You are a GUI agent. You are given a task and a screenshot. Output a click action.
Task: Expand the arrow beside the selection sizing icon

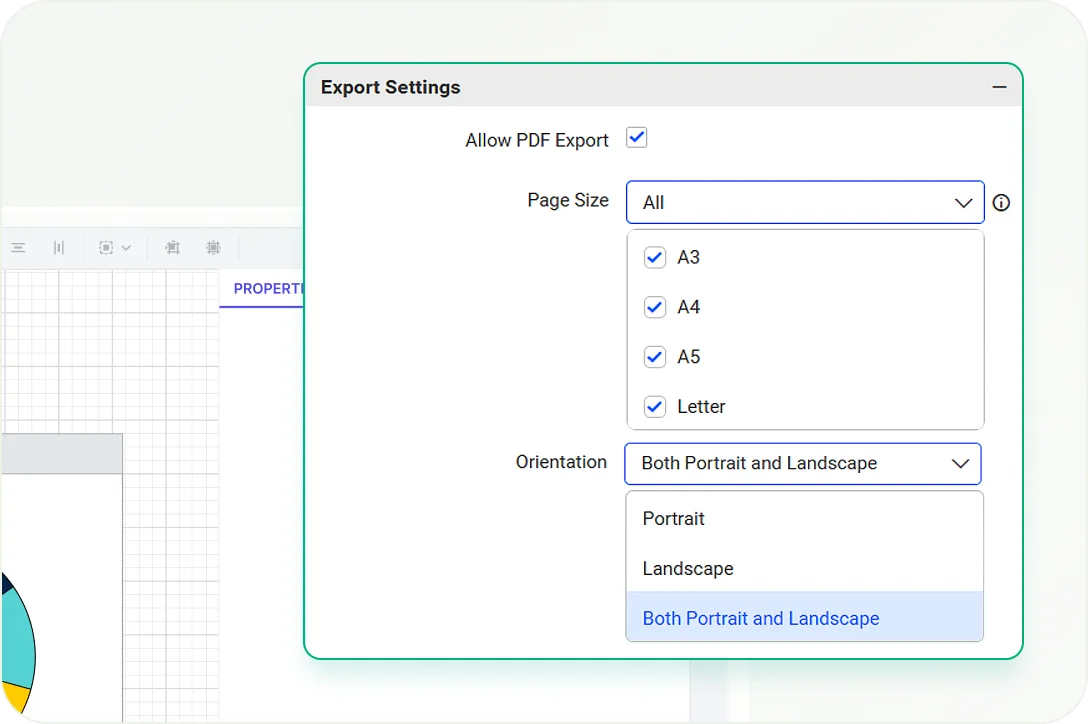126,248
